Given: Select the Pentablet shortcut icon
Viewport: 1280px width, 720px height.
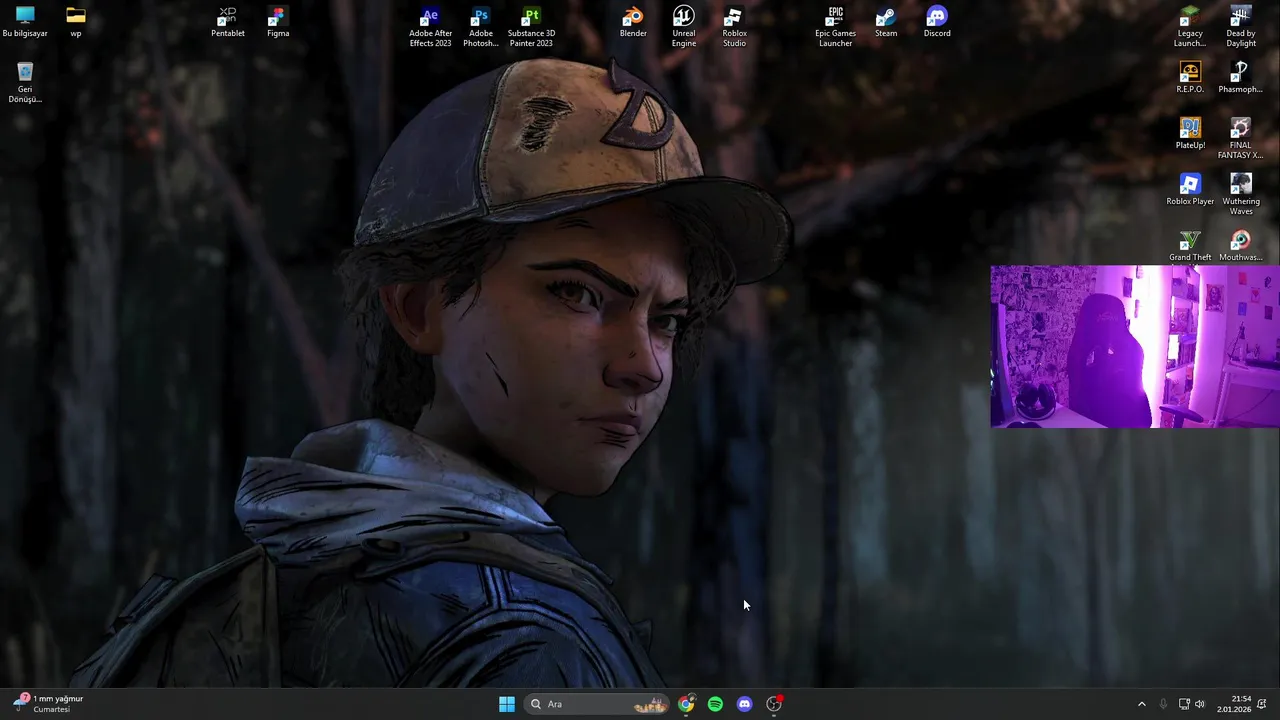Looking at the screenshot, I should (228, 22).
